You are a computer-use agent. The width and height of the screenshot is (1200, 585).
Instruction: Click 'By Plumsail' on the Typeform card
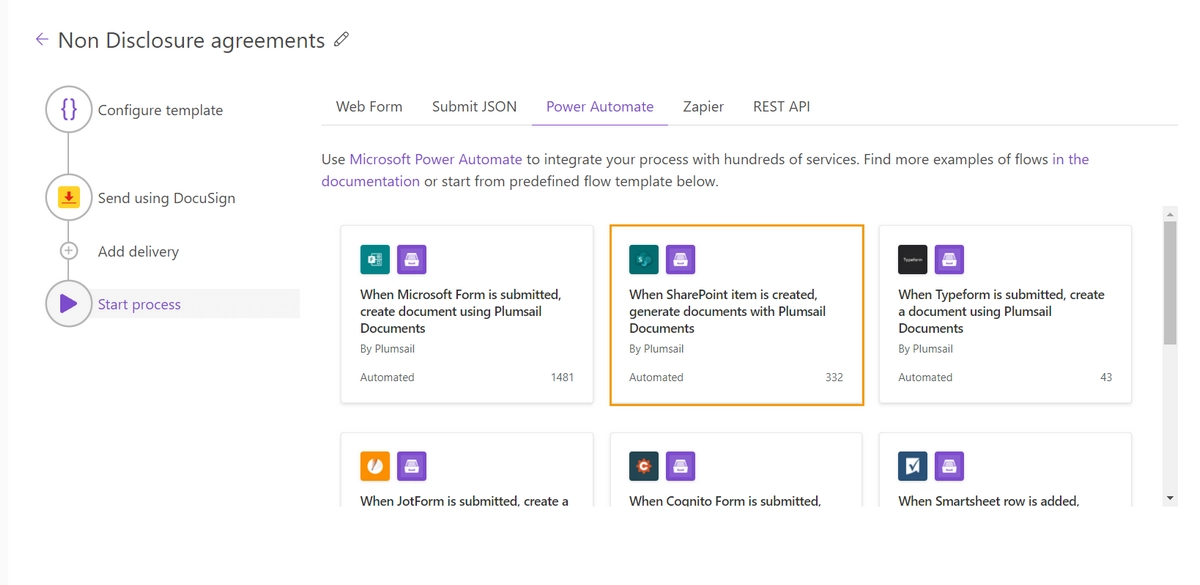pos(925,349)
